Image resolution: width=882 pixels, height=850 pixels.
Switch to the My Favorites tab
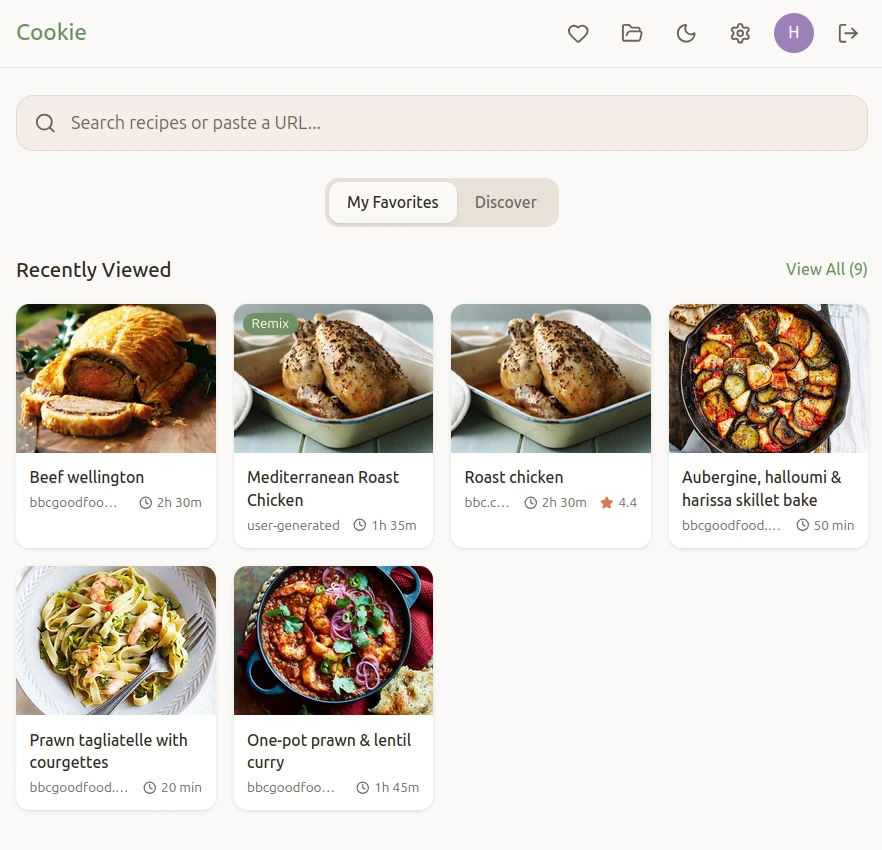(393, 202)
